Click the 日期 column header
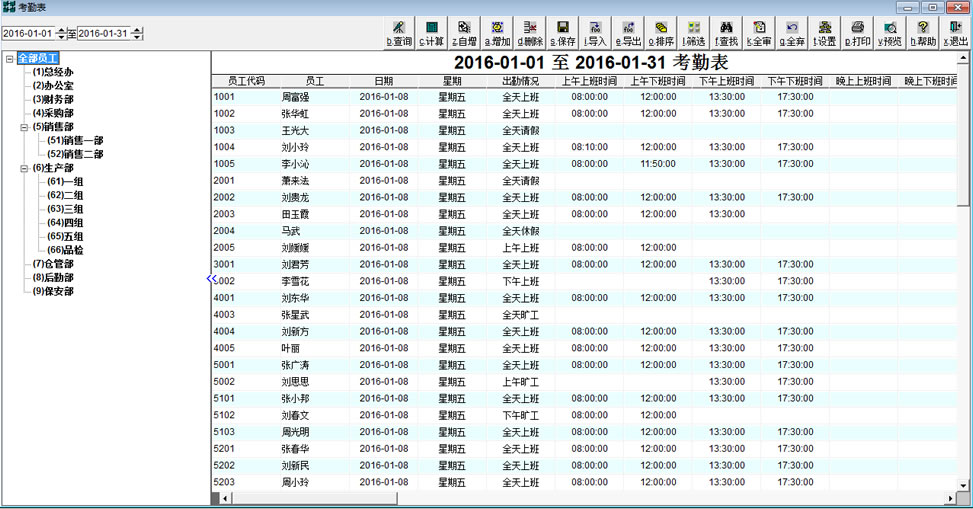 (x=383, y=81)
